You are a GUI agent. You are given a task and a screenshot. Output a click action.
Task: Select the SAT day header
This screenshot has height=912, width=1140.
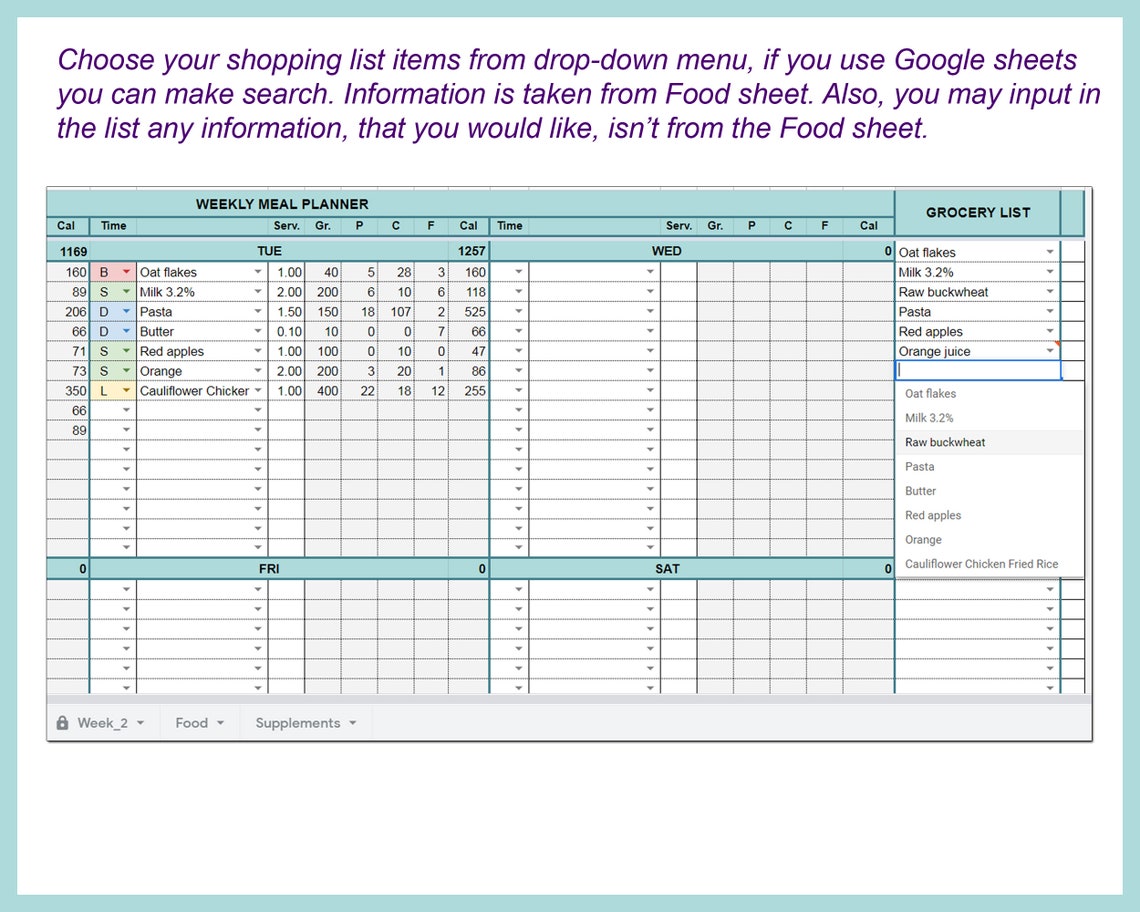667,569
